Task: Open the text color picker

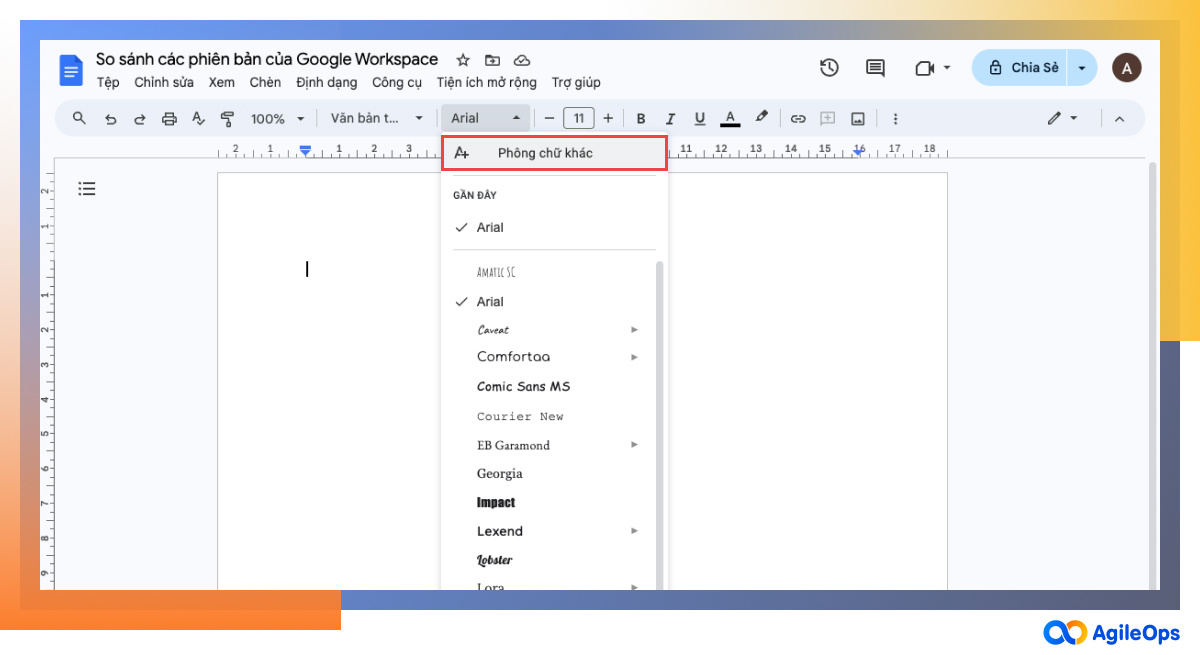Action: coord(729,118)
